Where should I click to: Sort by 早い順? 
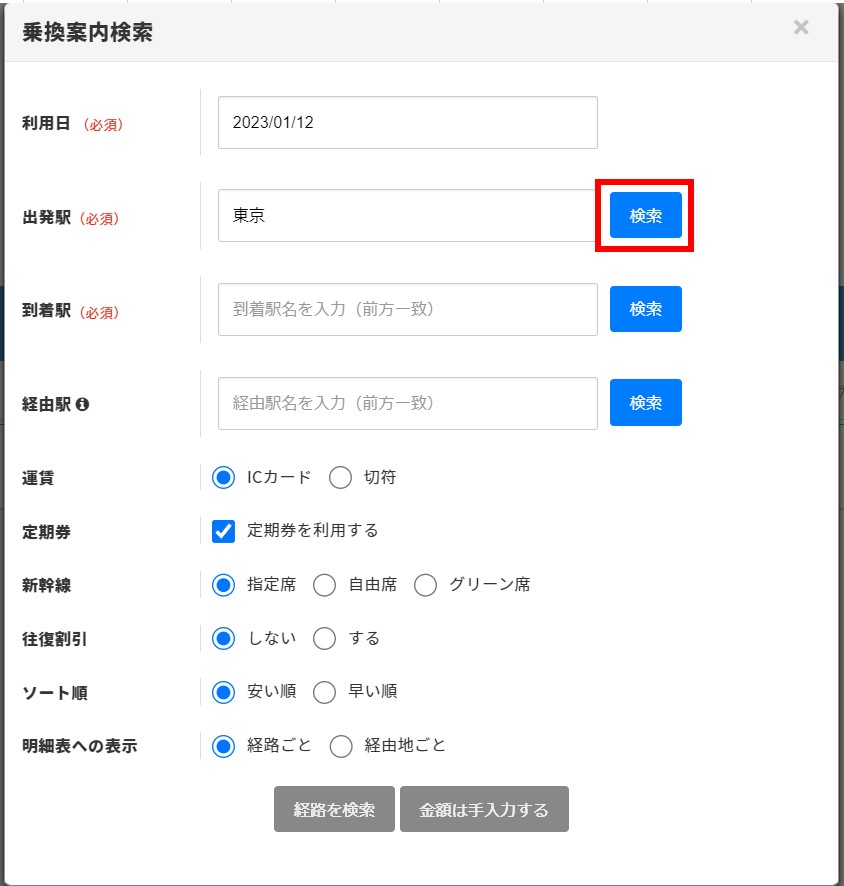(x=324, y=692)
